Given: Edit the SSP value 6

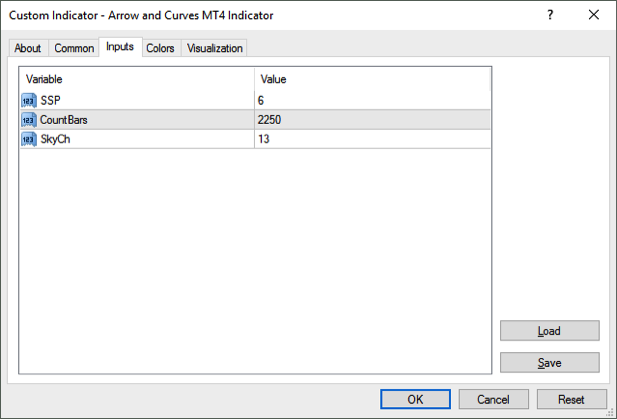Looking at the screenshot, I should click(372, 101).
